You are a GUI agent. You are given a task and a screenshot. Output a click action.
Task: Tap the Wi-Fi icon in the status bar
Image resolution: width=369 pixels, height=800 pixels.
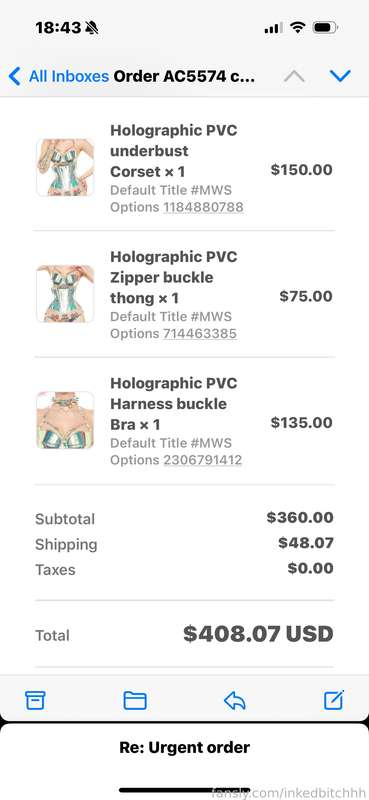tap(297, 28)
